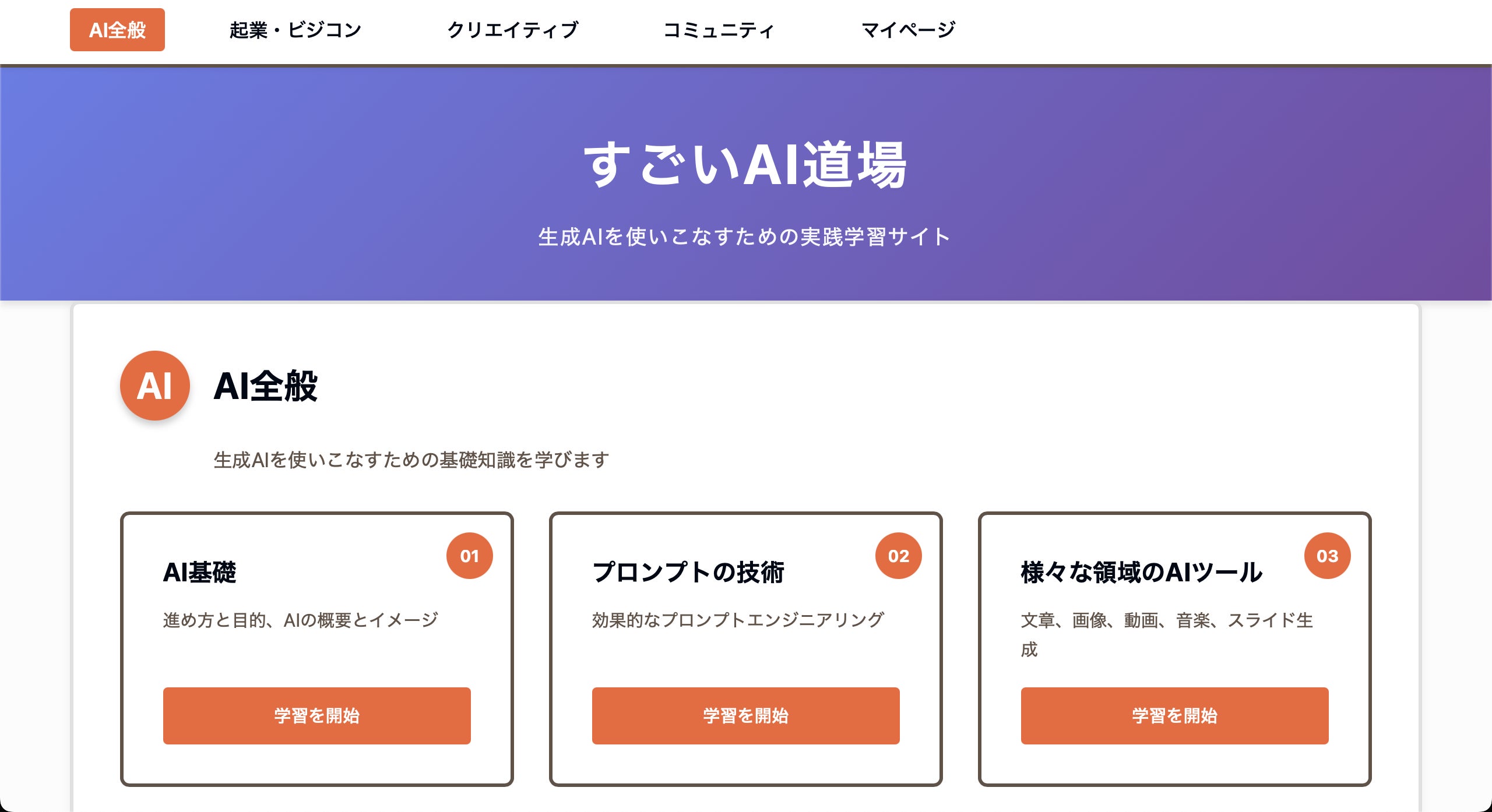Start learning in the AI基礎 card
This screenshot has height=812, width=1492.
[316, 715]
